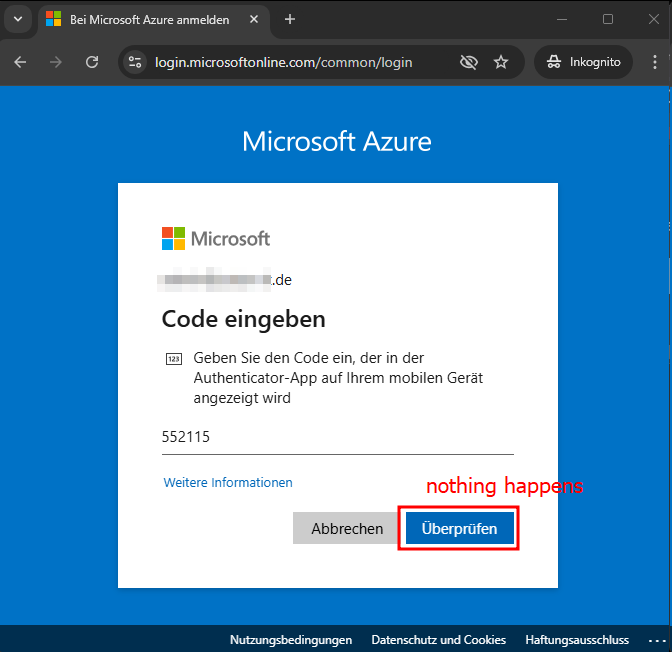Open the 'Weitere Informationen' link
The image size is (672, 652).
[228, 483]
